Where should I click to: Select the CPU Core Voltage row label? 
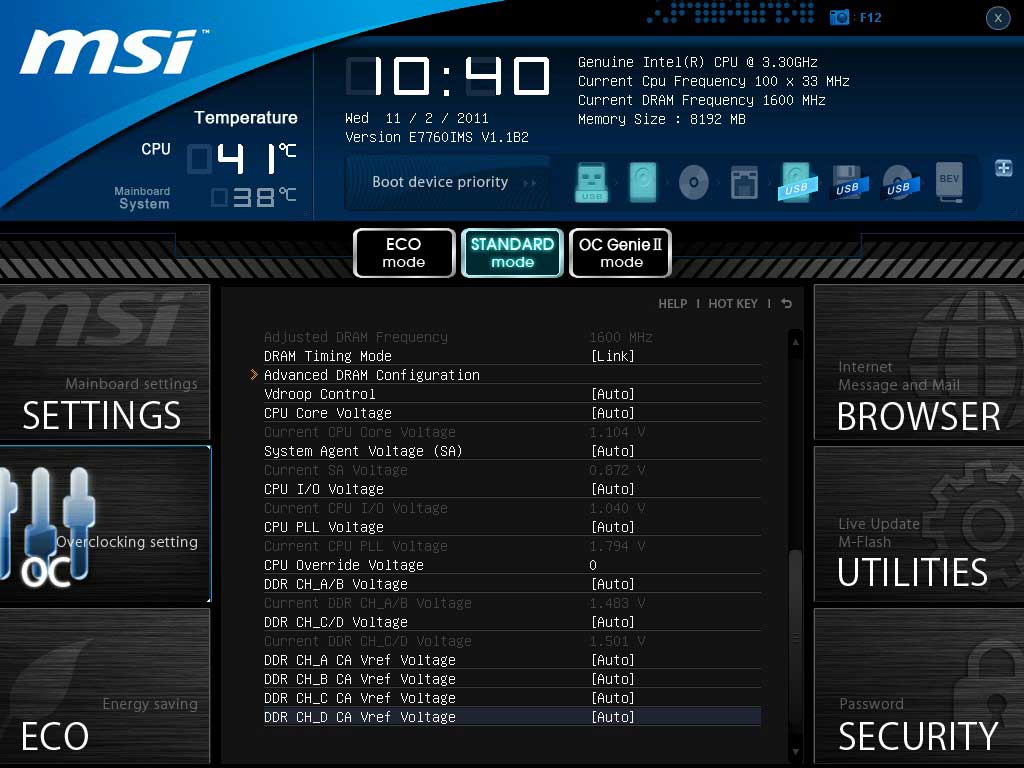[x=328, y=413]
